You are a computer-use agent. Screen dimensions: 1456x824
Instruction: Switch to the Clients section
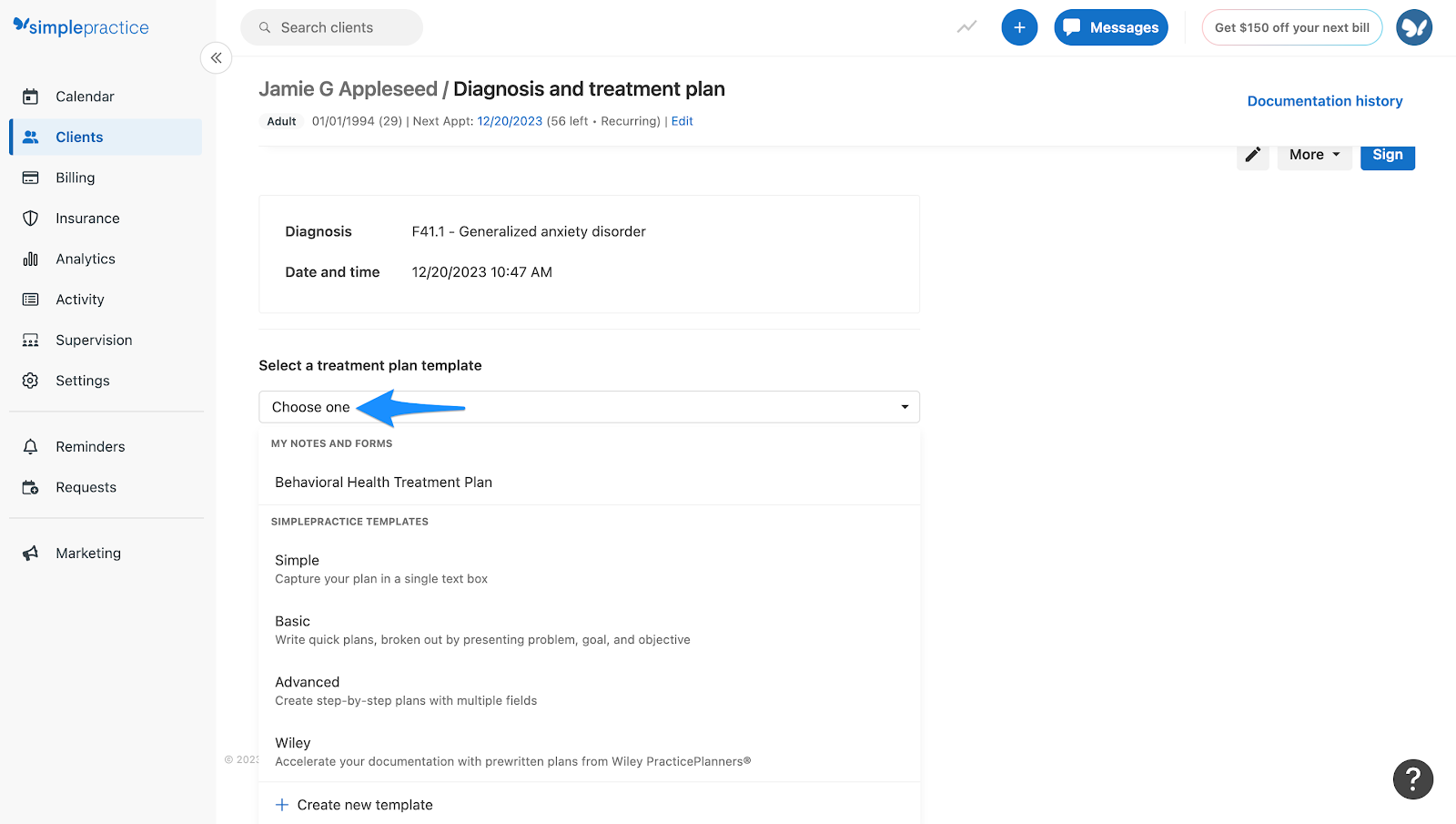[78, 137]
